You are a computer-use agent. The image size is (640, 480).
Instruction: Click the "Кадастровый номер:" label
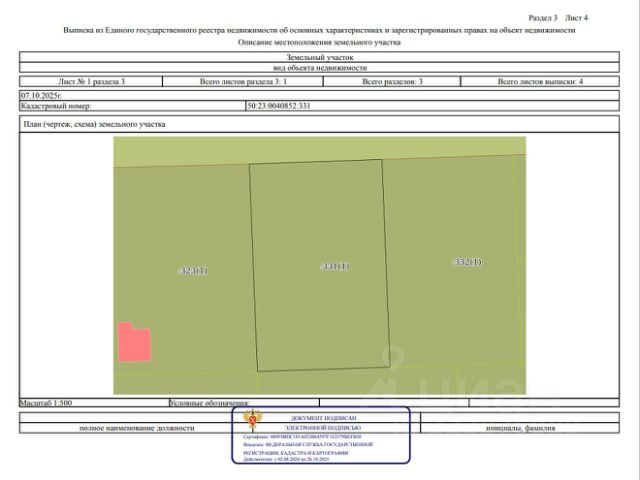[x=56, y=106]
